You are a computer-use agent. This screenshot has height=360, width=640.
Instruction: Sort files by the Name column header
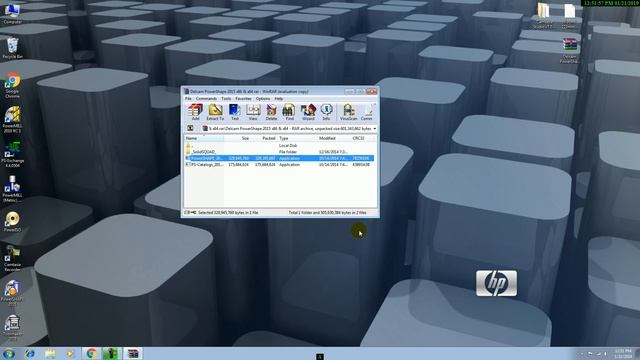204,138
